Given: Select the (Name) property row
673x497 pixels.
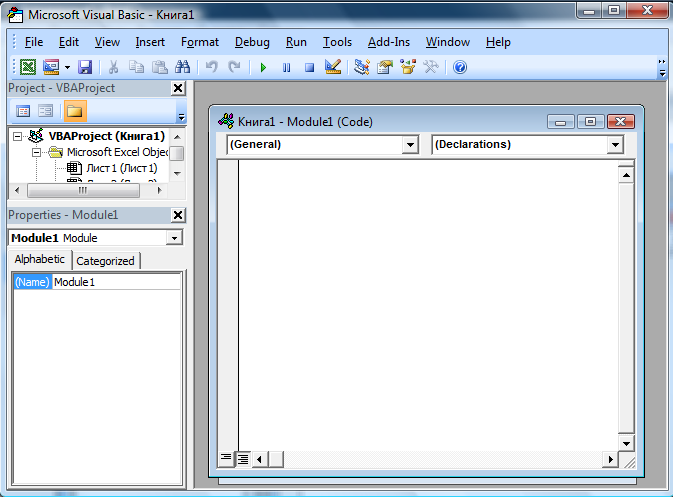Looking at the screenshot, I should coord(32,282).
